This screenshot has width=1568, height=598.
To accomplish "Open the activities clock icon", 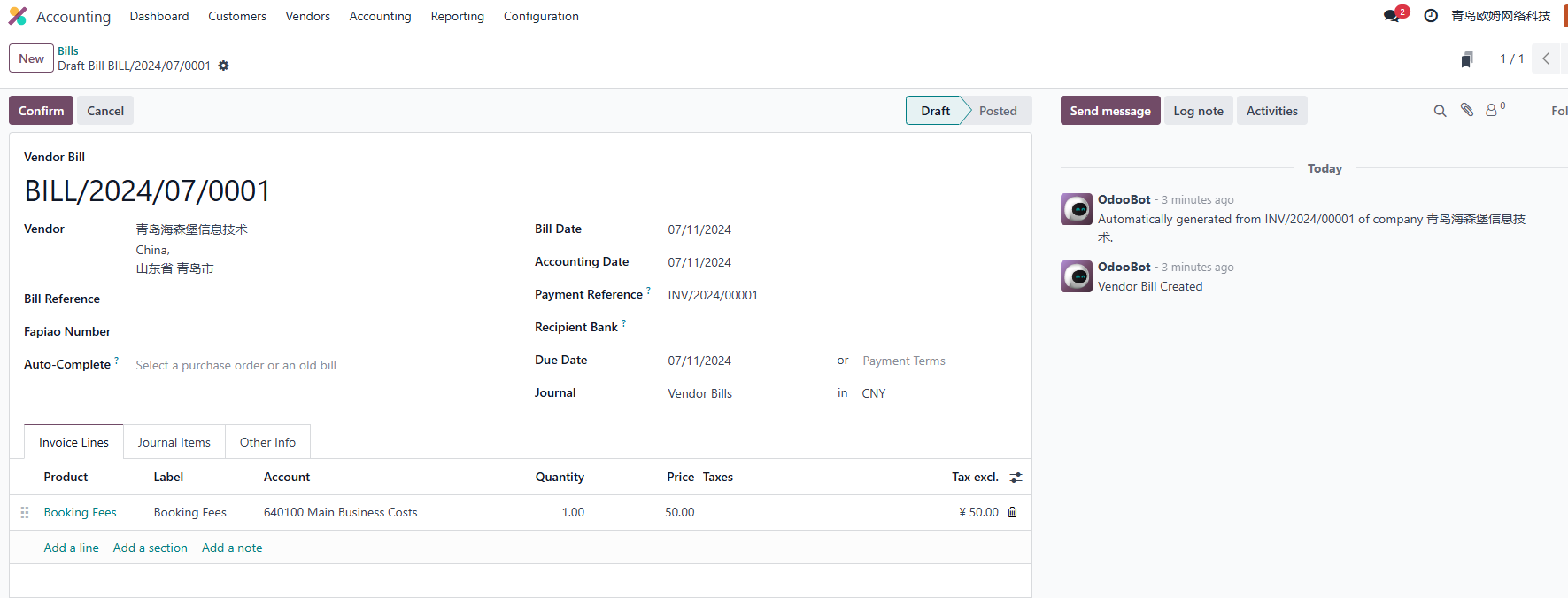I will point(1431,16).
